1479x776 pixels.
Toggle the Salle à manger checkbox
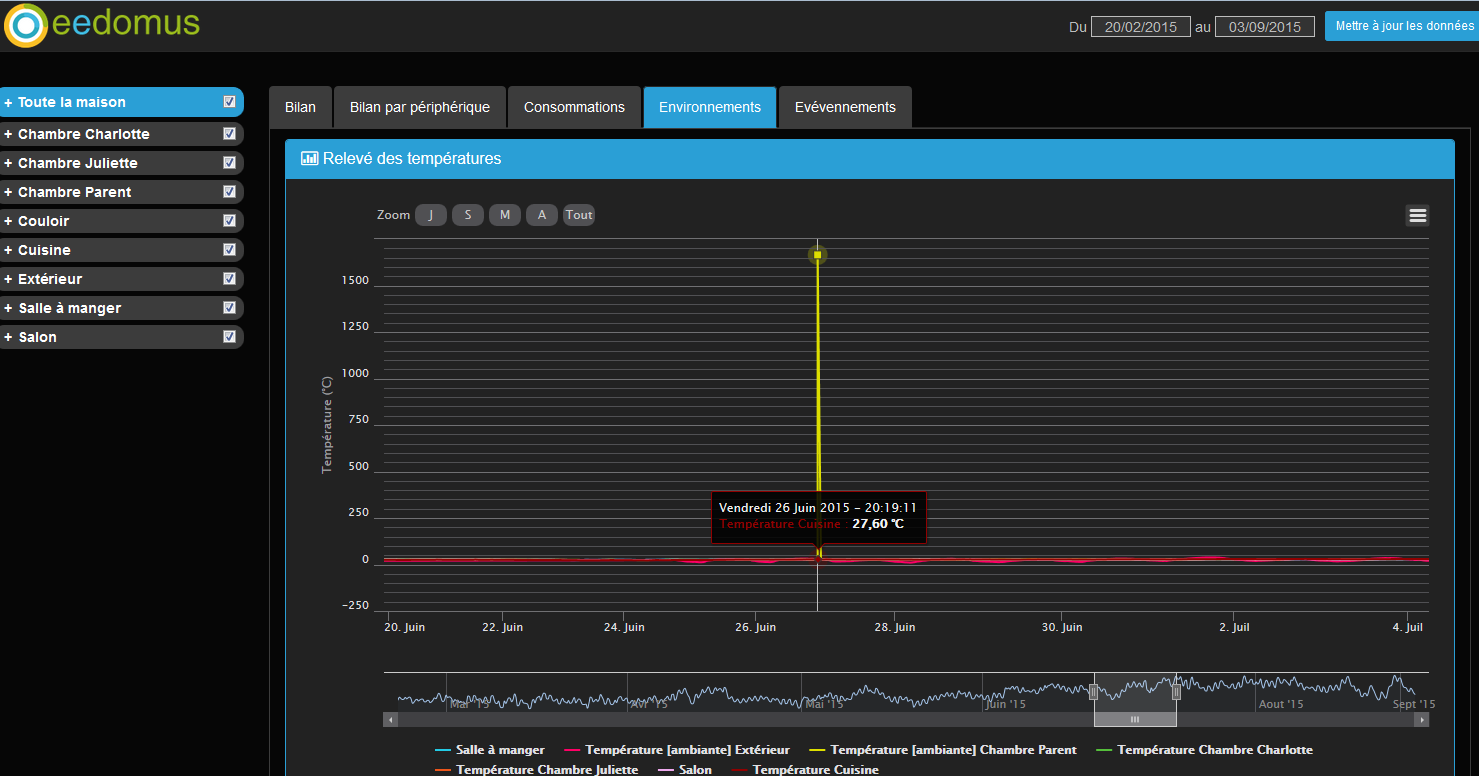coord(229,307)
